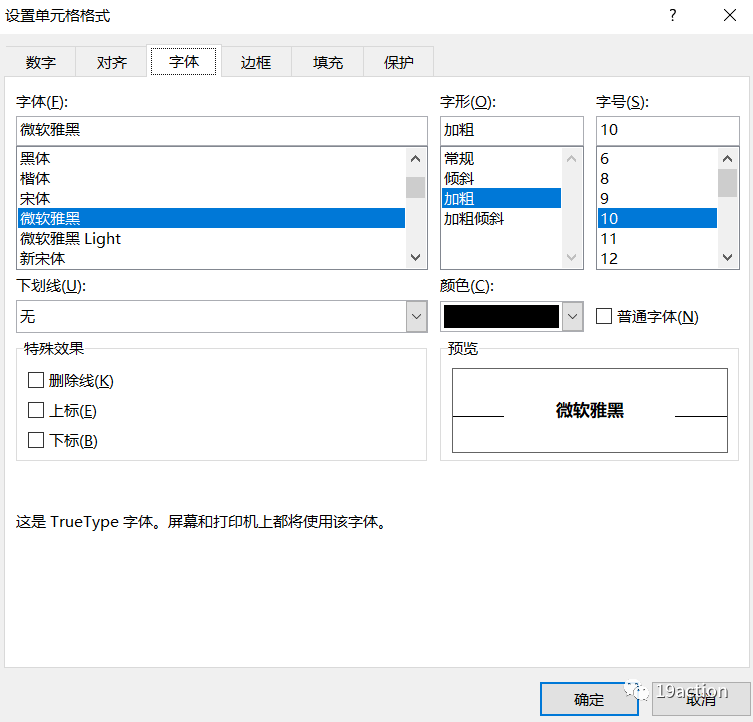The height and width of the screenshot is (722, 753).
Task: Click style list down arrow
Action: point(571,257)
